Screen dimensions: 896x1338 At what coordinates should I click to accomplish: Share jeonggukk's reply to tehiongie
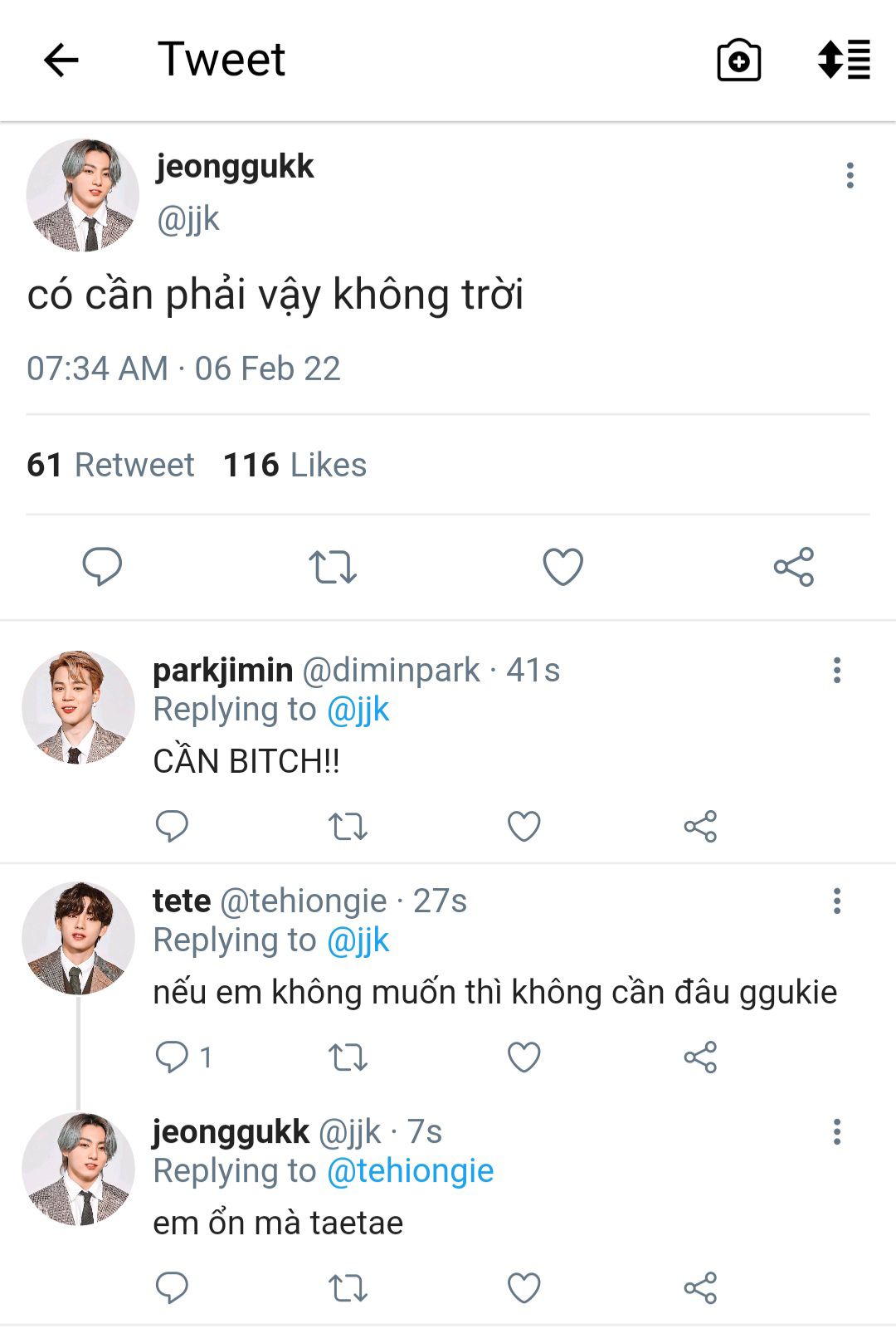tap(700, 1288)
